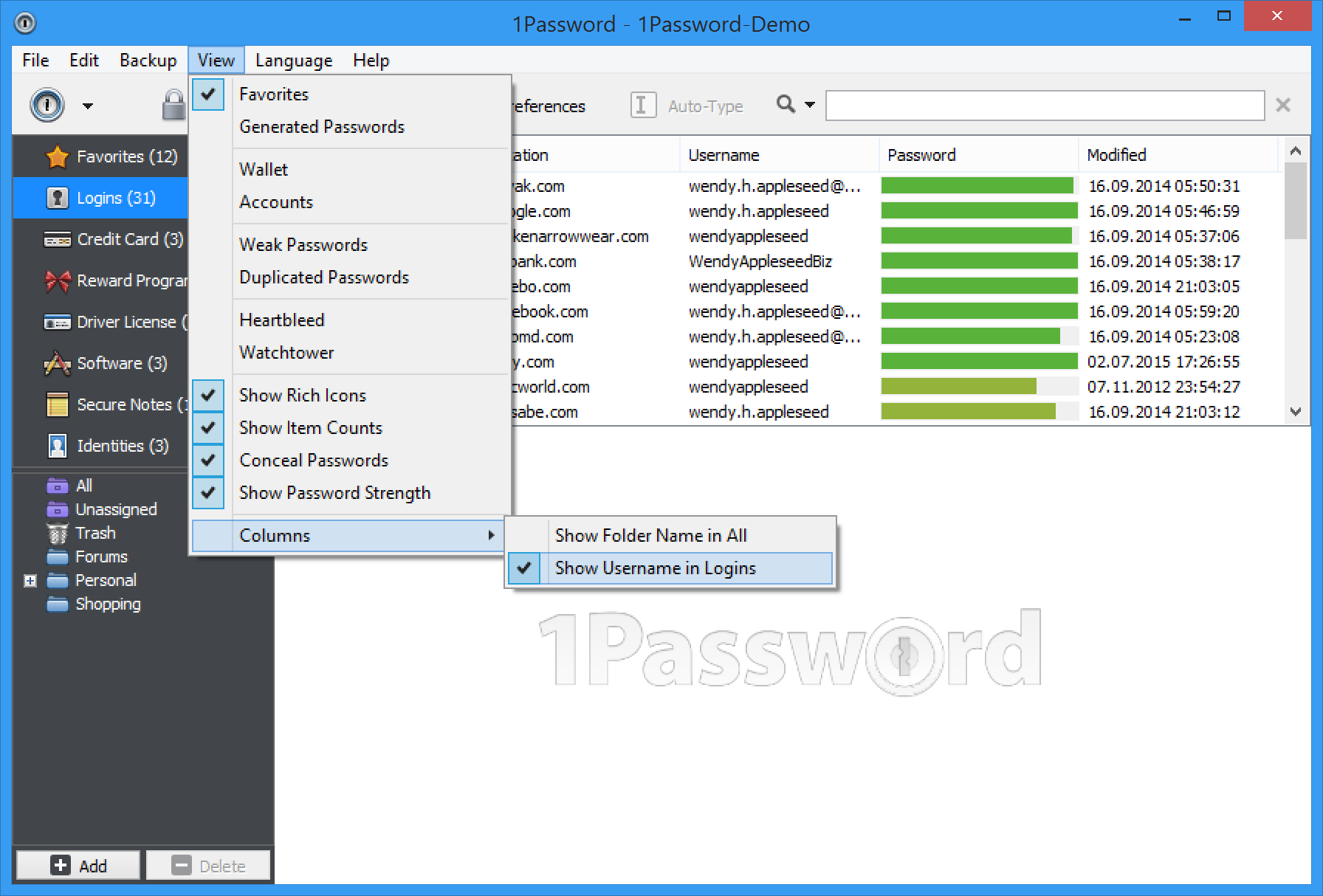Click the Auto-Type cursor icon
This screenshot has width=1323, height=896.
[643, 106]
